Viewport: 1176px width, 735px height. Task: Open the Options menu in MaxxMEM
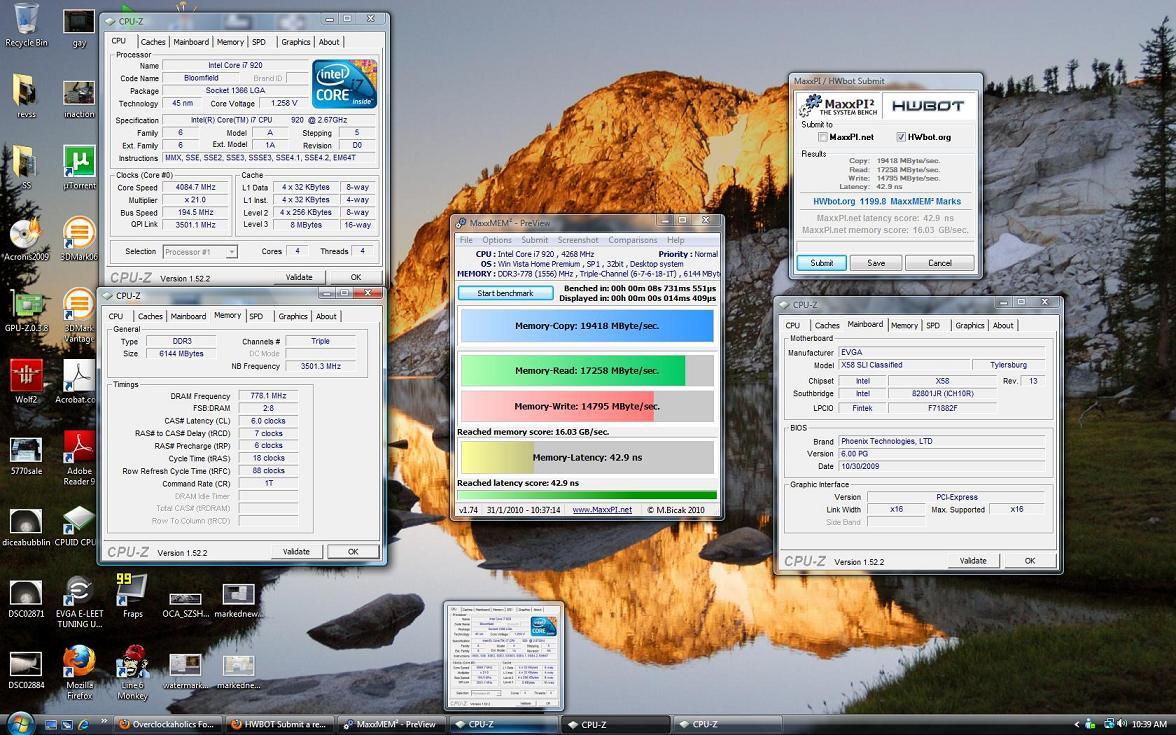(x=496, y=240)
